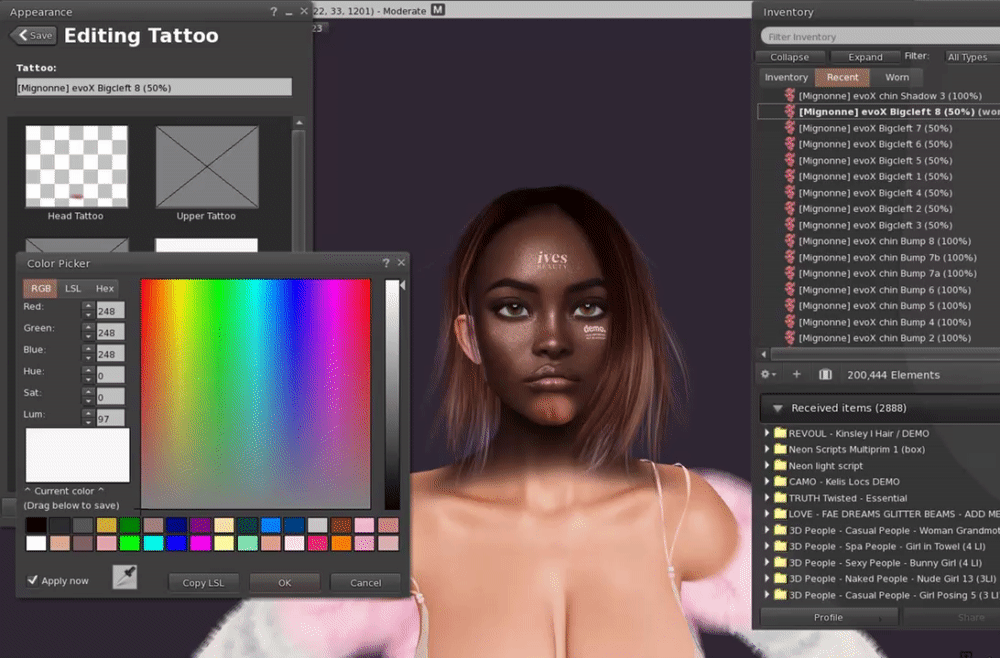Select the orange palette swatch

(x=341, y=543)
